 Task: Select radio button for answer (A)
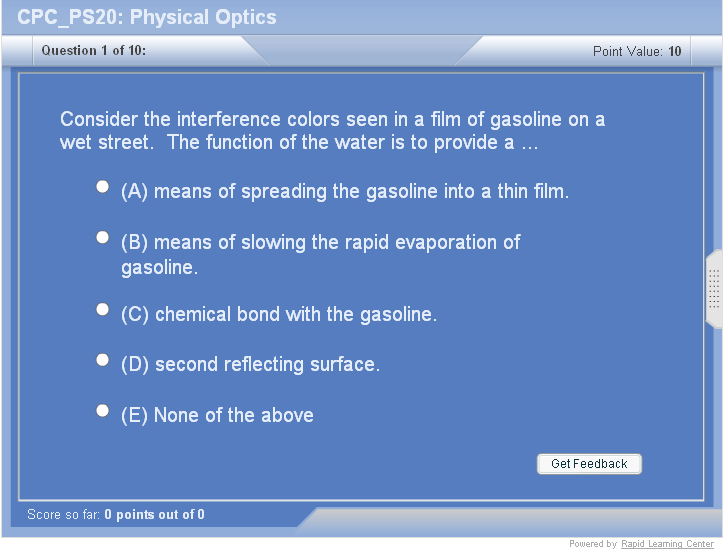pos(102,187)
